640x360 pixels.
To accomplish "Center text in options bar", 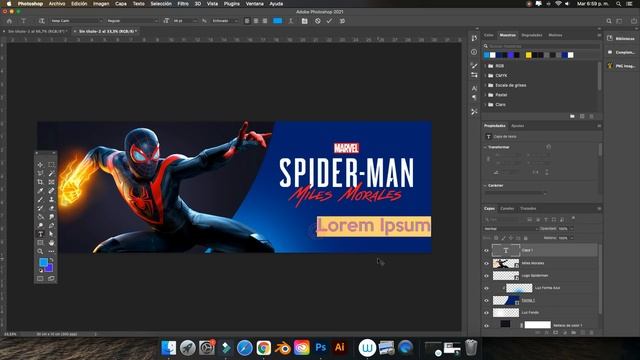I will click(x=256, y=21).
